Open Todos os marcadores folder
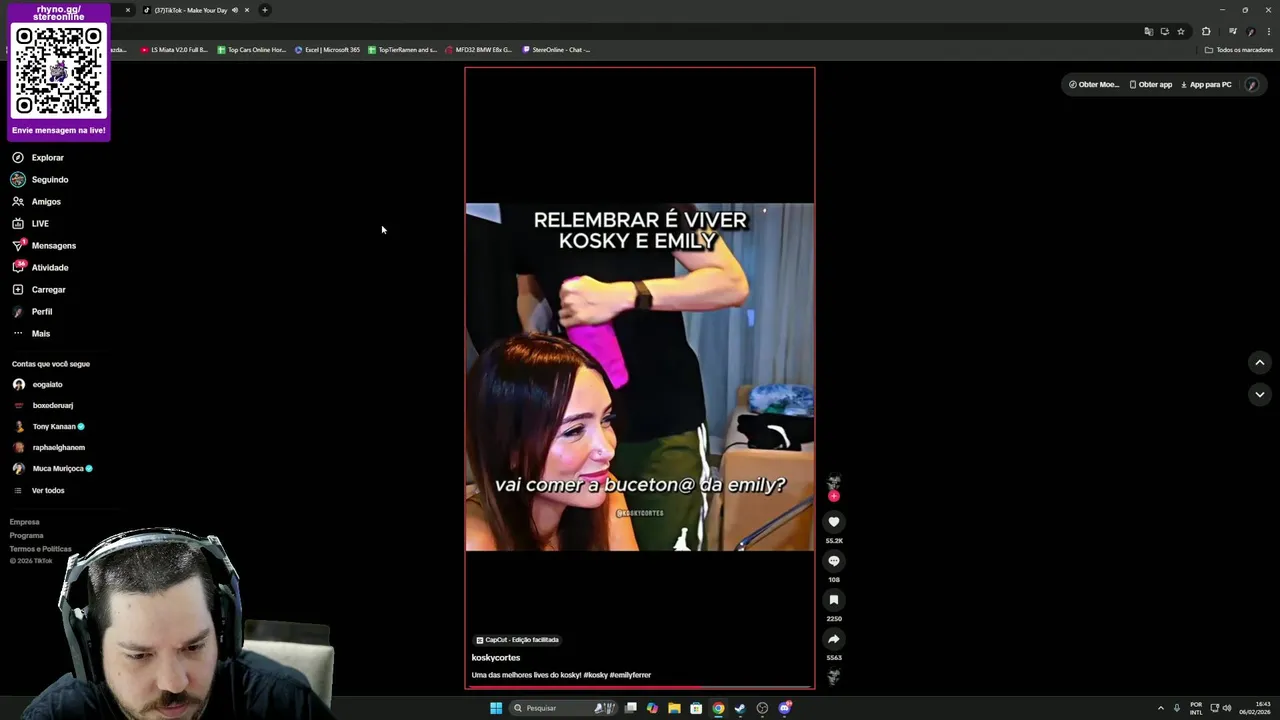 [x=1239, y=50]
